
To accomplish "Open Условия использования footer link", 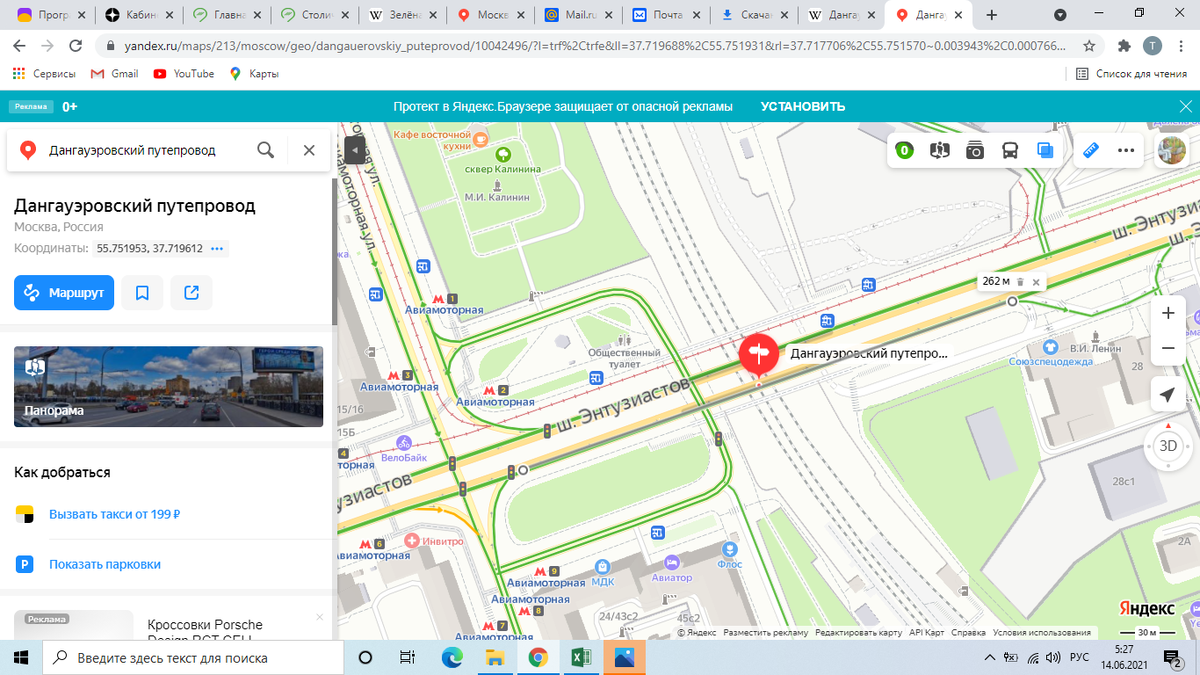I will click(x=1043, y=632).
